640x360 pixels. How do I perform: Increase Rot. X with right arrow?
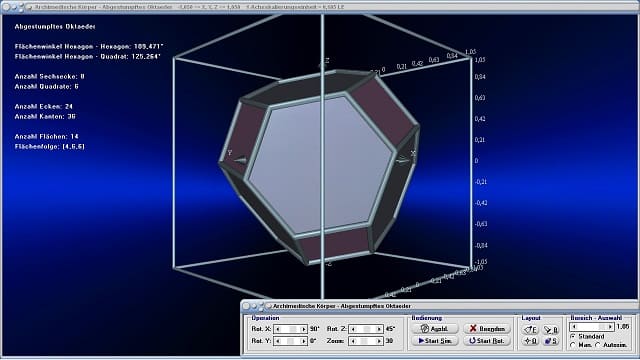pos(303,329)
